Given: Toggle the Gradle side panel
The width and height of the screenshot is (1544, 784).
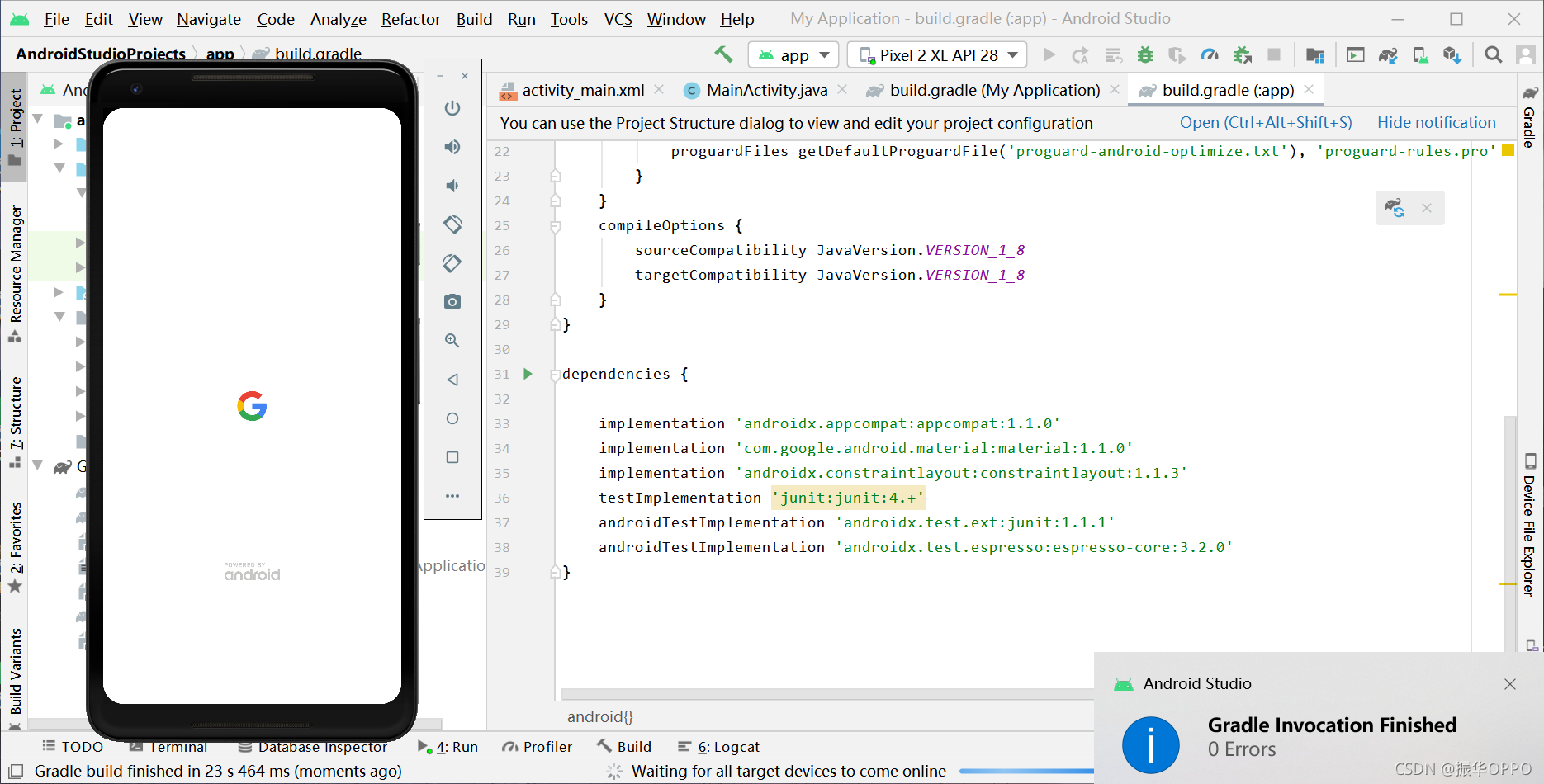Looking at the screenshot, I should click(x=1530, y=116).
